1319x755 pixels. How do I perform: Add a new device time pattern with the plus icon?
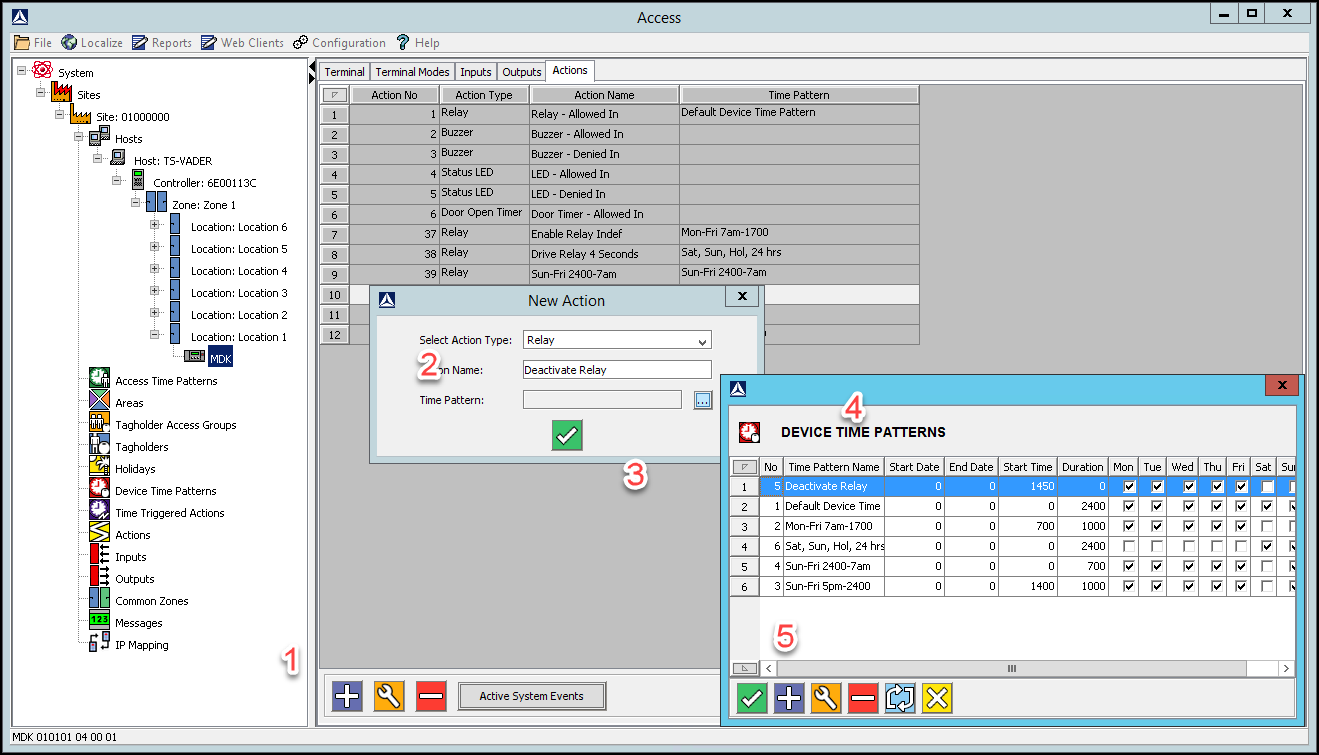click(789, 698)
